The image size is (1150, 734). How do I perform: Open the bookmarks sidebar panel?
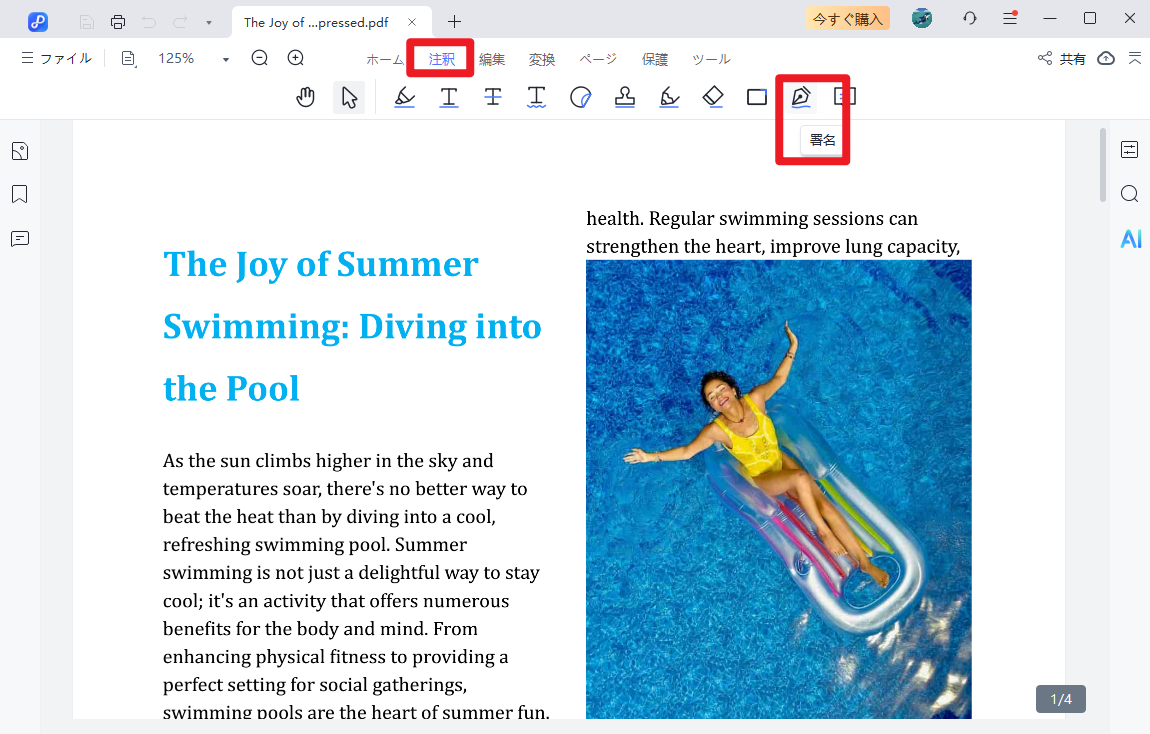pyautogui.click(x=20, y=194)
